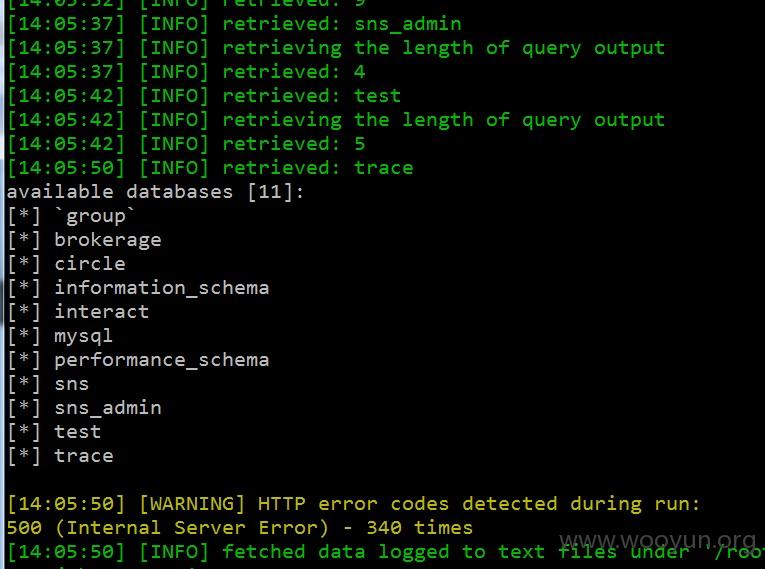Screen dimensions: 765x569
Task: Select the 'retrieved: 5' log line
Action: [x=186, y=144]
